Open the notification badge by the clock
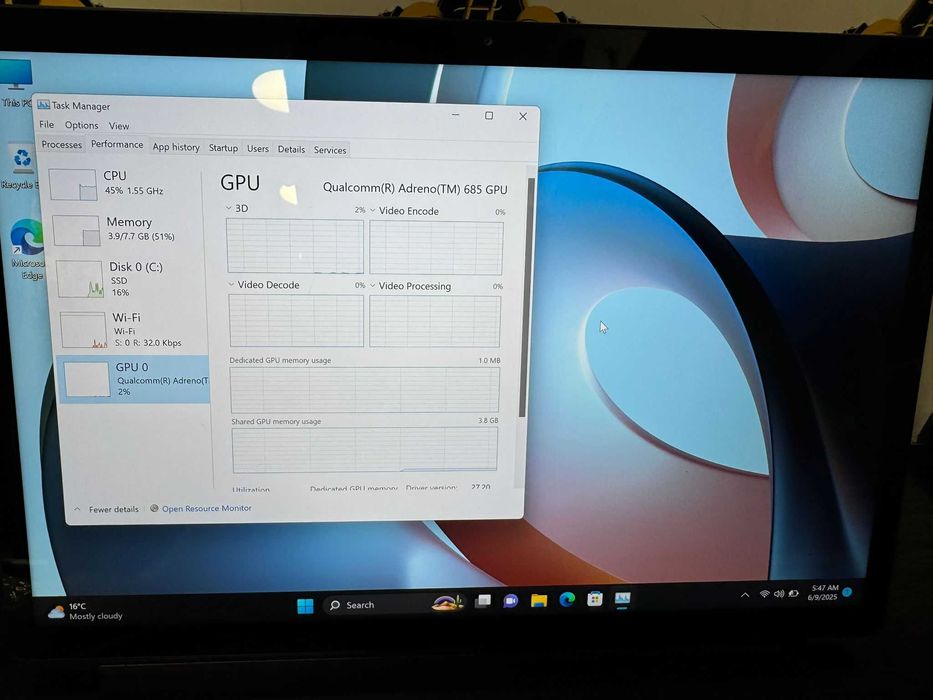The height and width of the screenshot is (700, 933). 848,592
